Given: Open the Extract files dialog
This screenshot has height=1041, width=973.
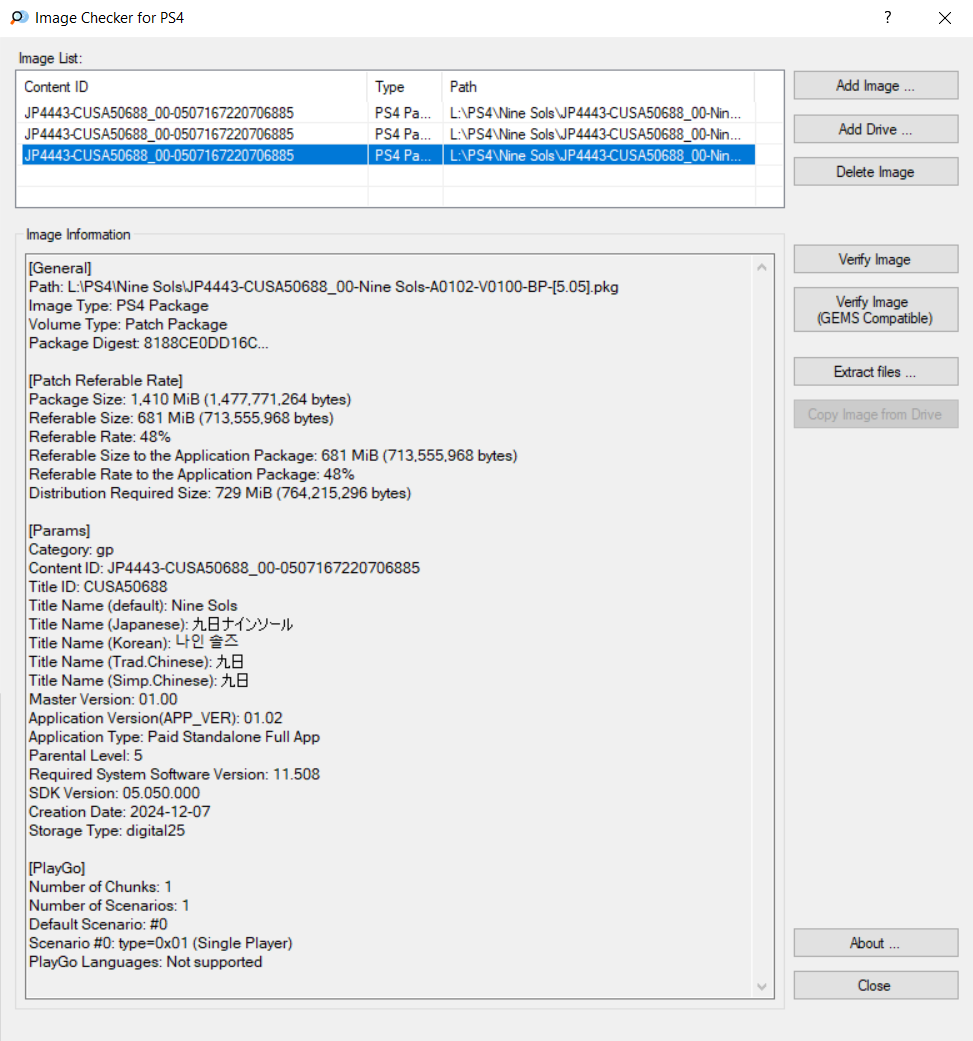Looking at the screenshot, I should (875, 372).
